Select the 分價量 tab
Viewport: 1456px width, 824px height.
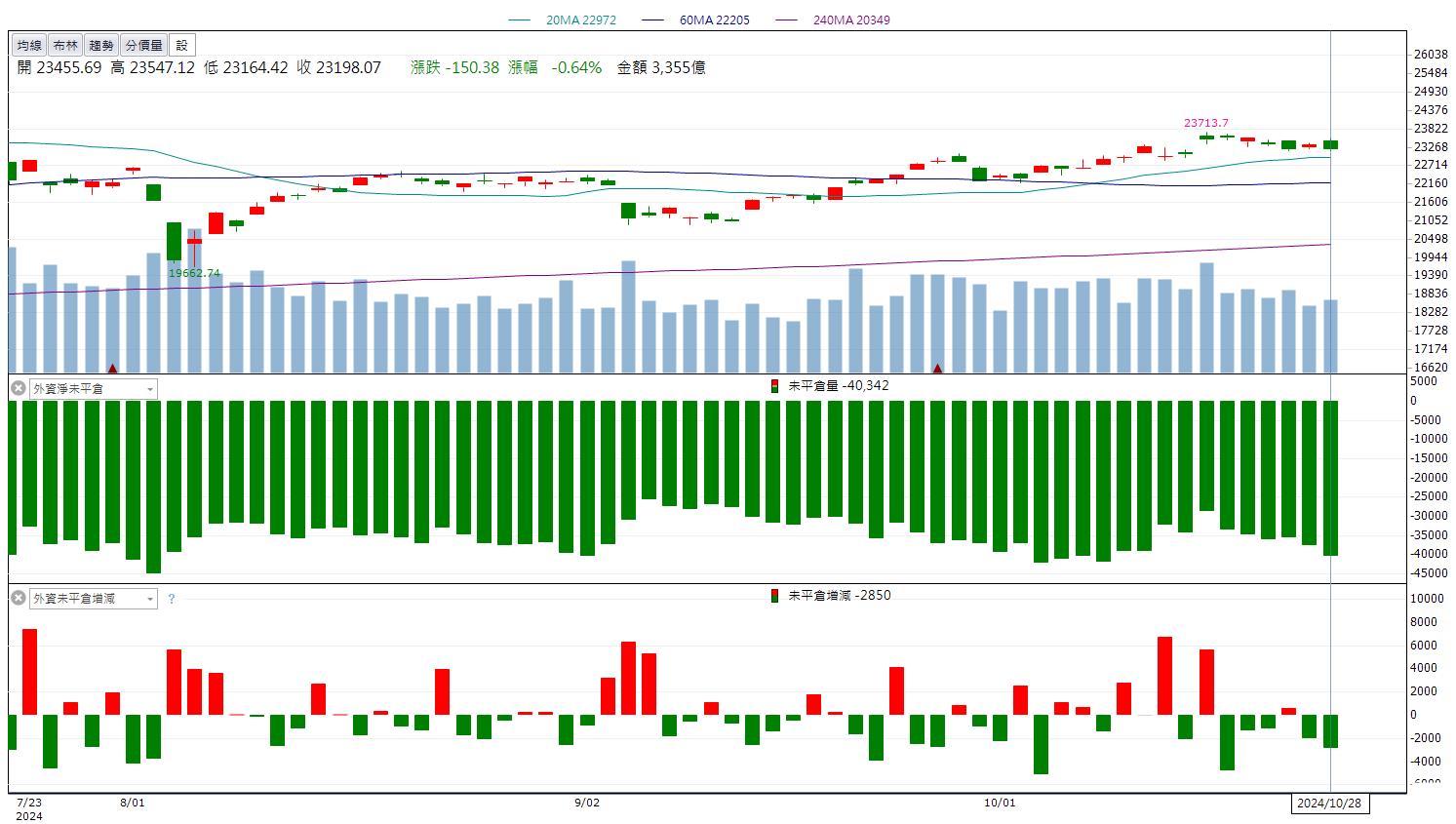point(143,45)
